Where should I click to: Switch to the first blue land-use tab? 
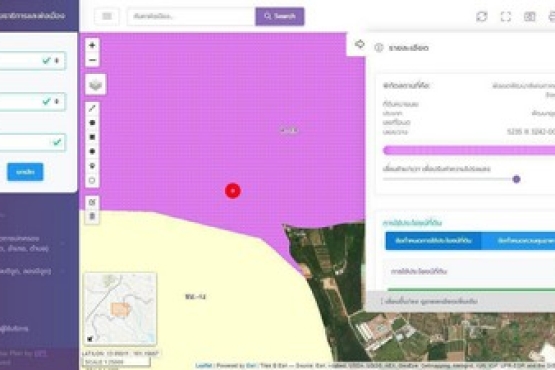pyautogui.click(x=433, y=241)
